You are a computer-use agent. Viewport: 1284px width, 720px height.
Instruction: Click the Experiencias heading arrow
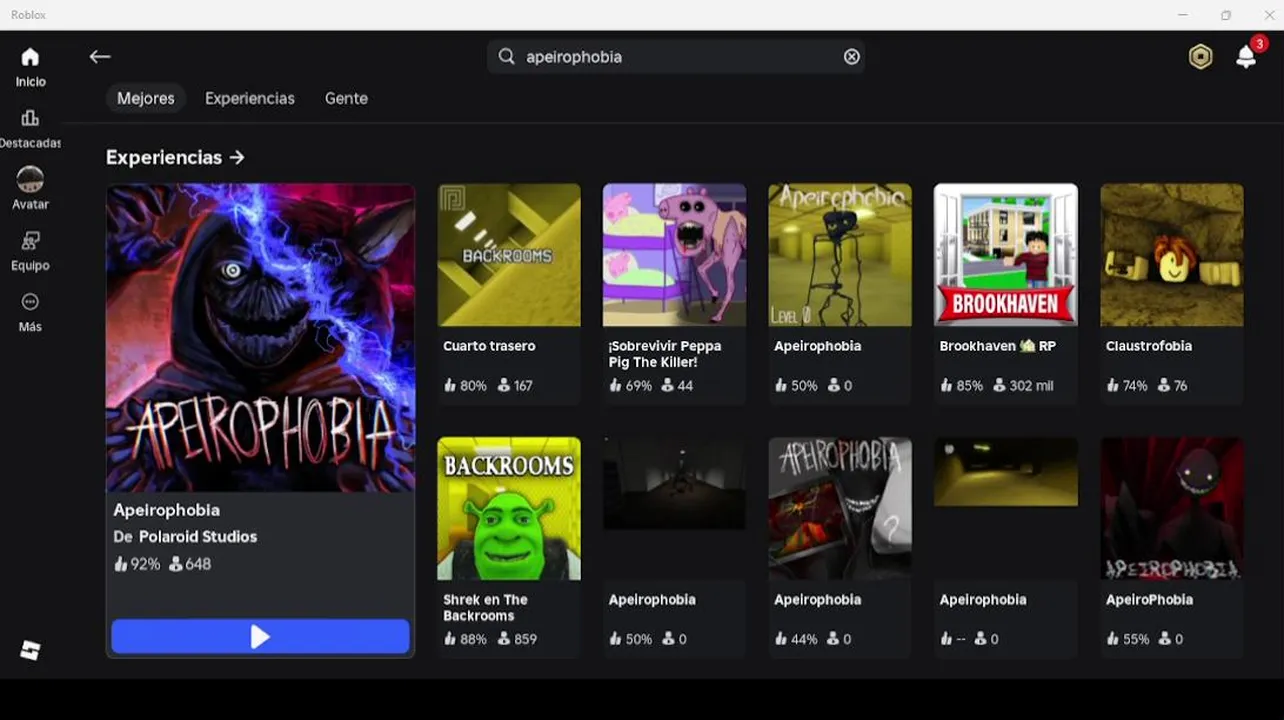(237, 157)
